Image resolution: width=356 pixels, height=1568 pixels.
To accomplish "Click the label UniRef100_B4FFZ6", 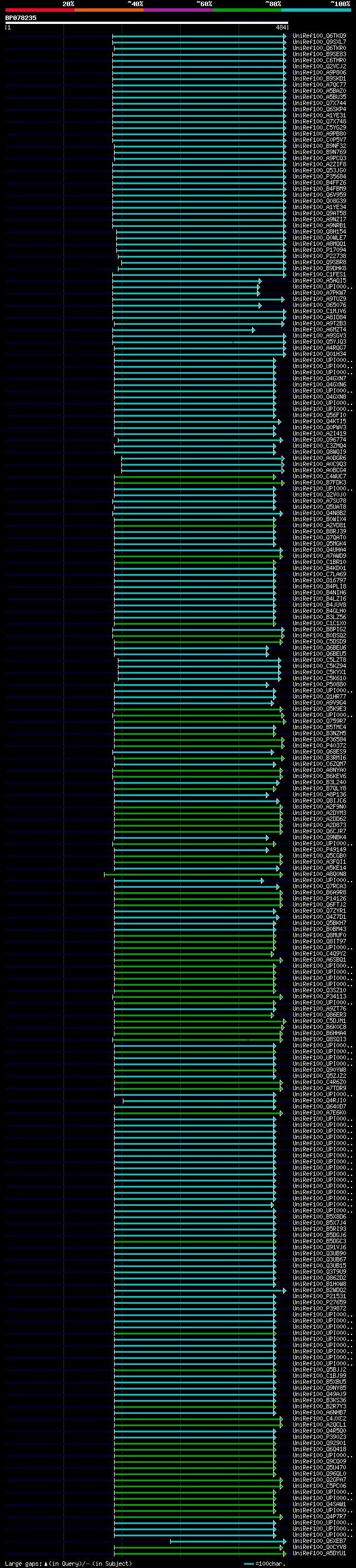I will [x=319, y=182].
